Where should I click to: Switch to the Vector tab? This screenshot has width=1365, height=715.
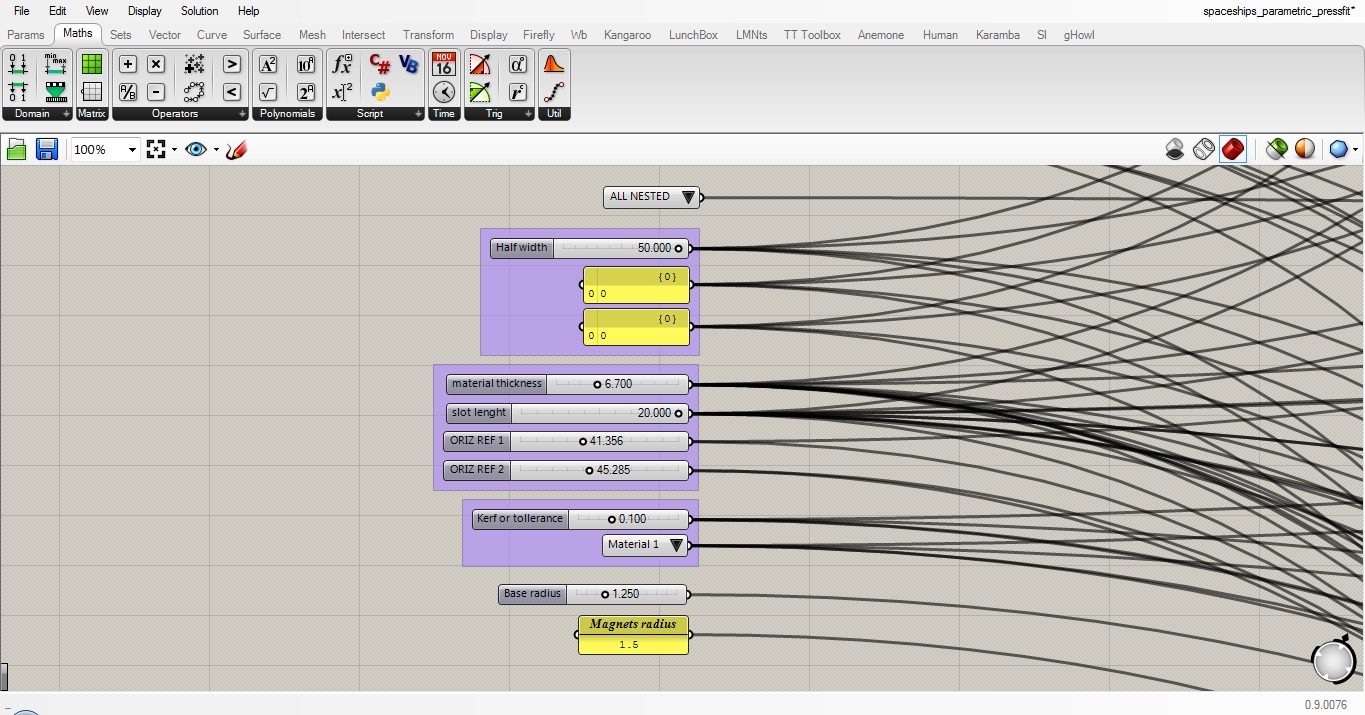165,35
